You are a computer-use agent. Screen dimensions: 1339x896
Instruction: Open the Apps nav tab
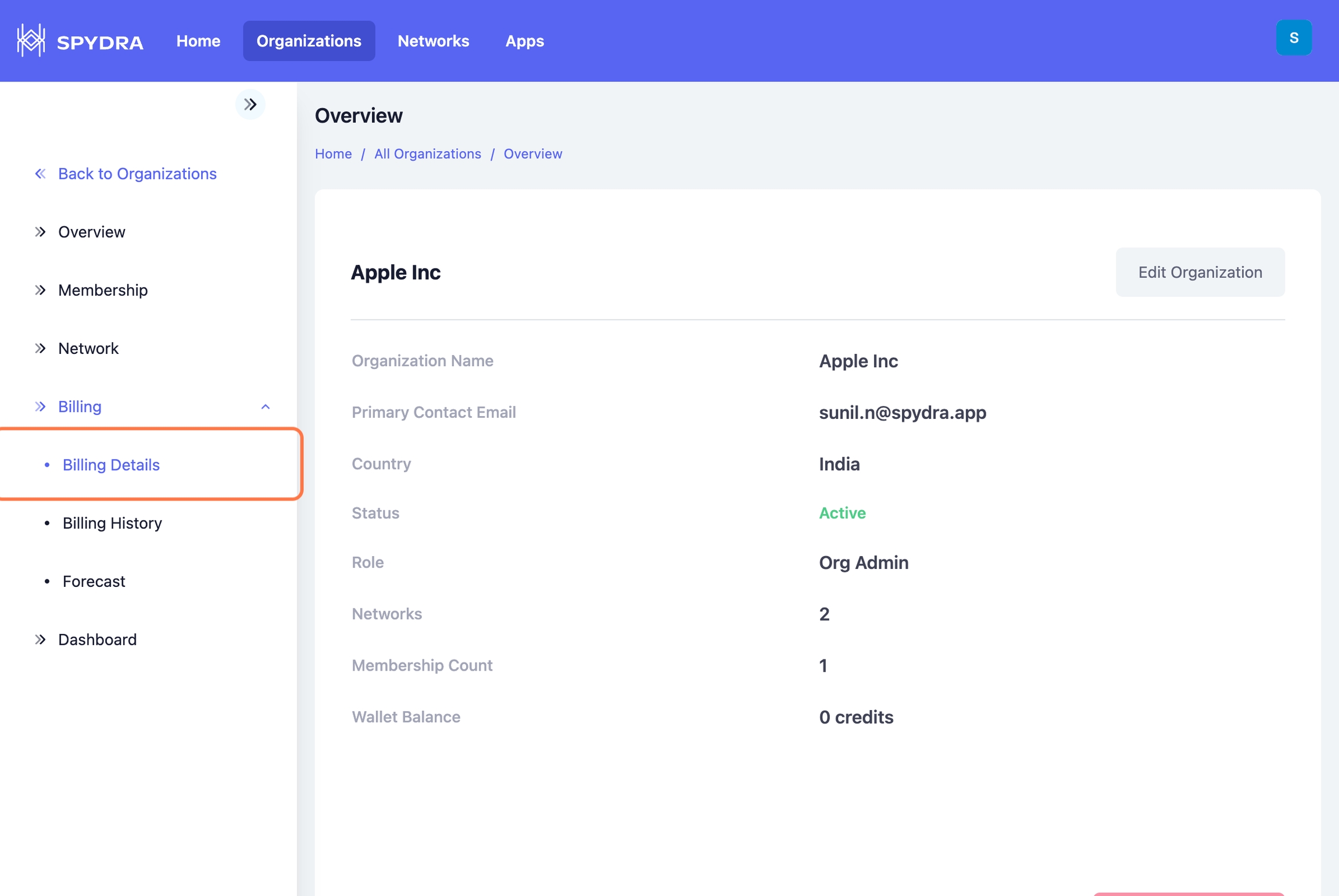pyautogui.click(x=524, y=41)
